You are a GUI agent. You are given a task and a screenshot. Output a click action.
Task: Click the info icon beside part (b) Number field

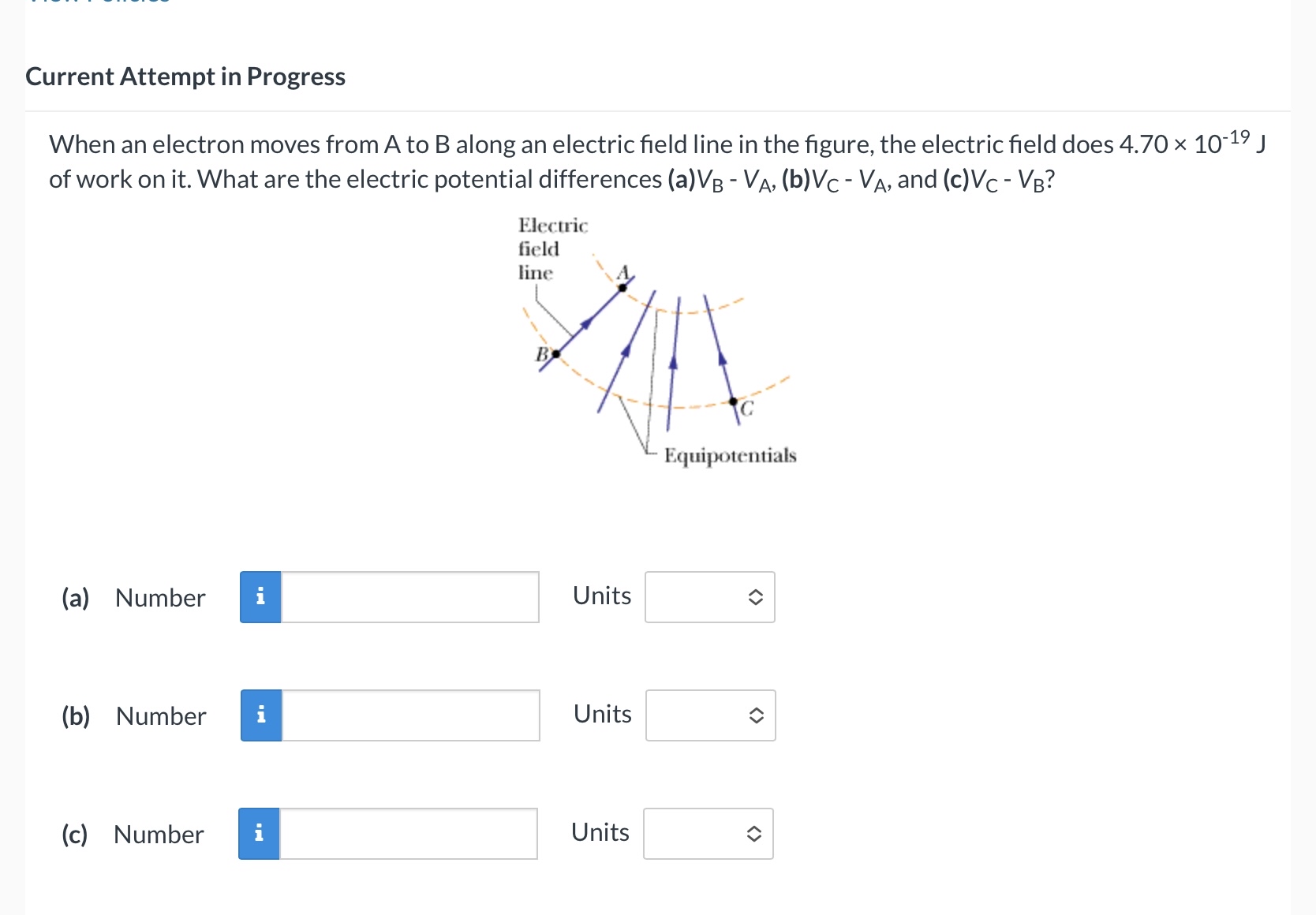click(x=260, y=715)
